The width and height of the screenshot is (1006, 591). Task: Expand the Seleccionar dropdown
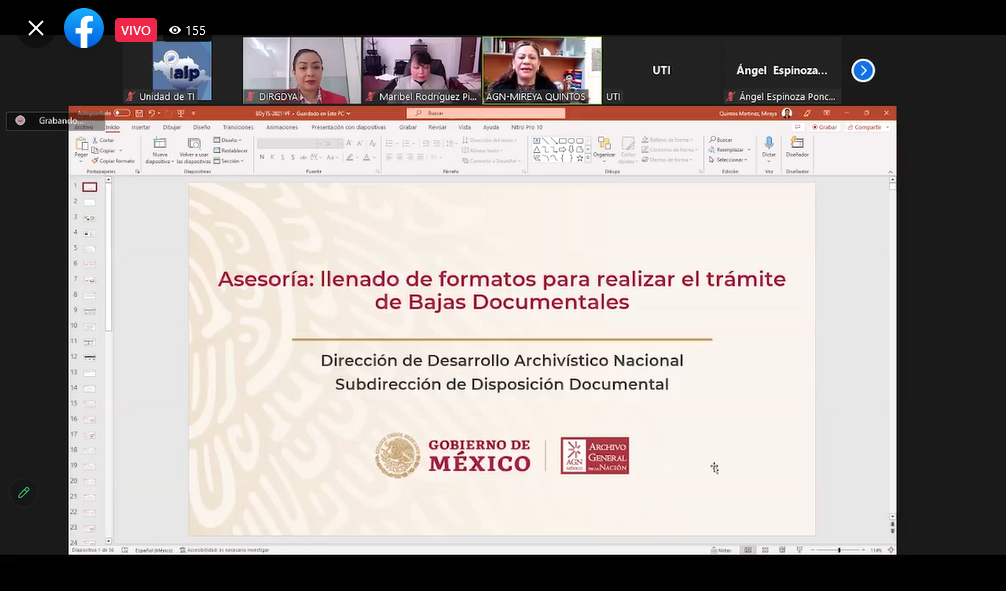tap(730, 160)
